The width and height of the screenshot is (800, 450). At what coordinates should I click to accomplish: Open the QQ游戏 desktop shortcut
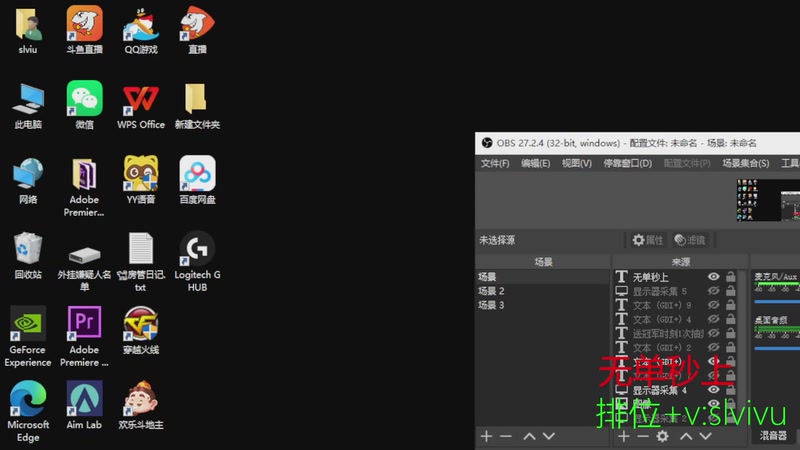click(141, 31)
